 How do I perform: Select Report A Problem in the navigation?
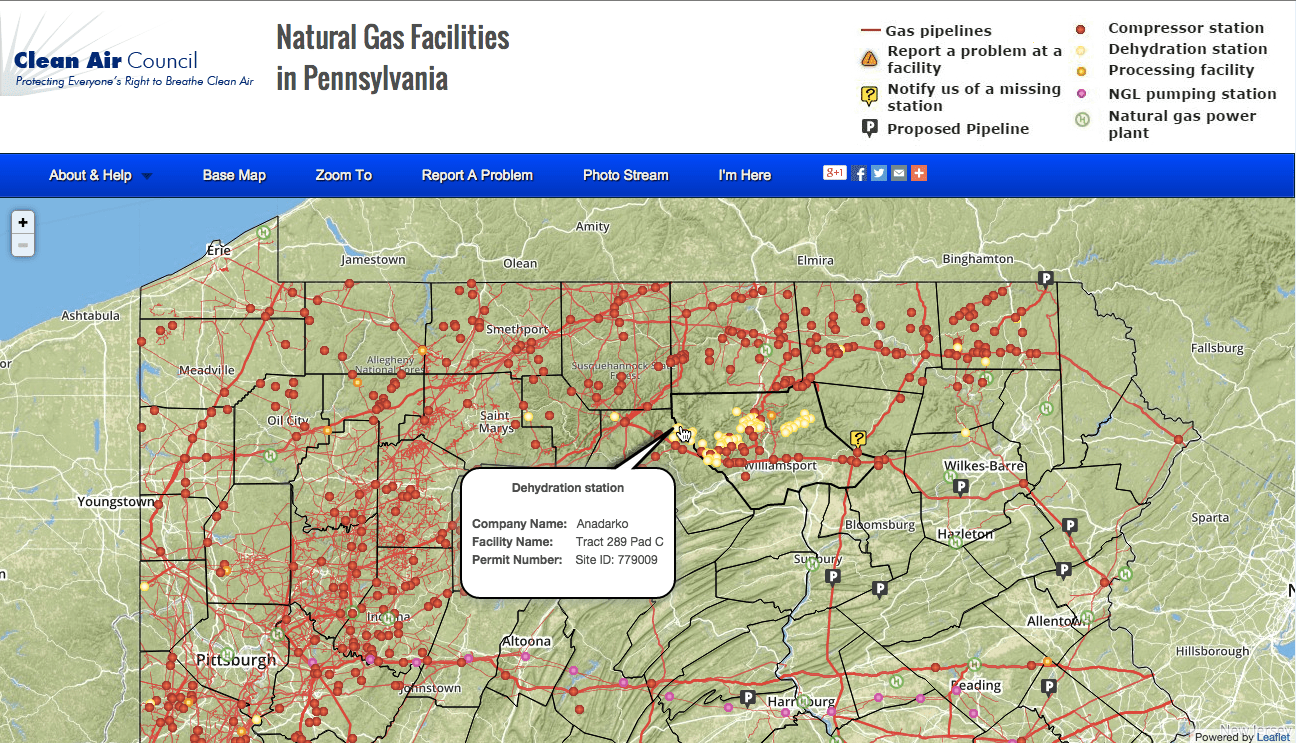477,175
